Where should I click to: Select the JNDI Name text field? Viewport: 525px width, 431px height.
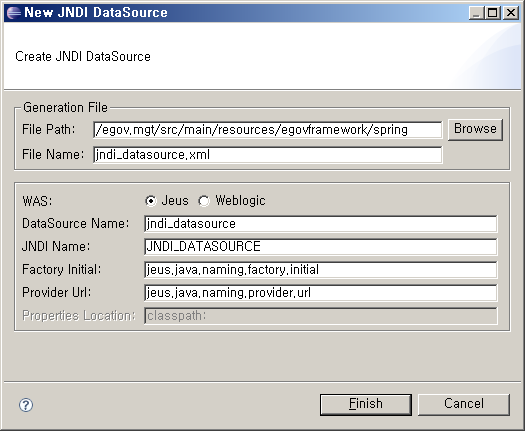321,247
